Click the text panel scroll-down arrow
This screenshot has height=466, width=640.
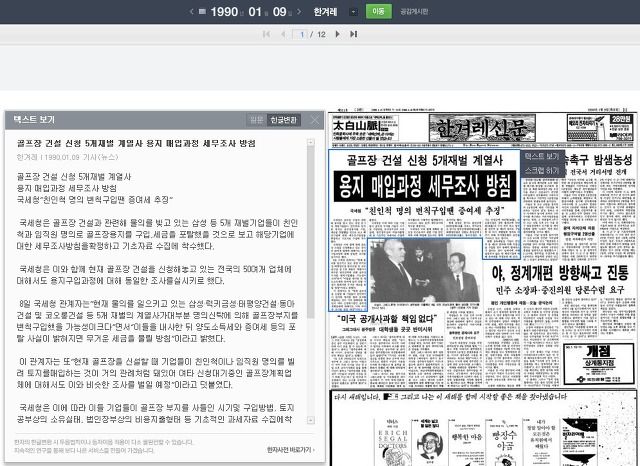311,420
